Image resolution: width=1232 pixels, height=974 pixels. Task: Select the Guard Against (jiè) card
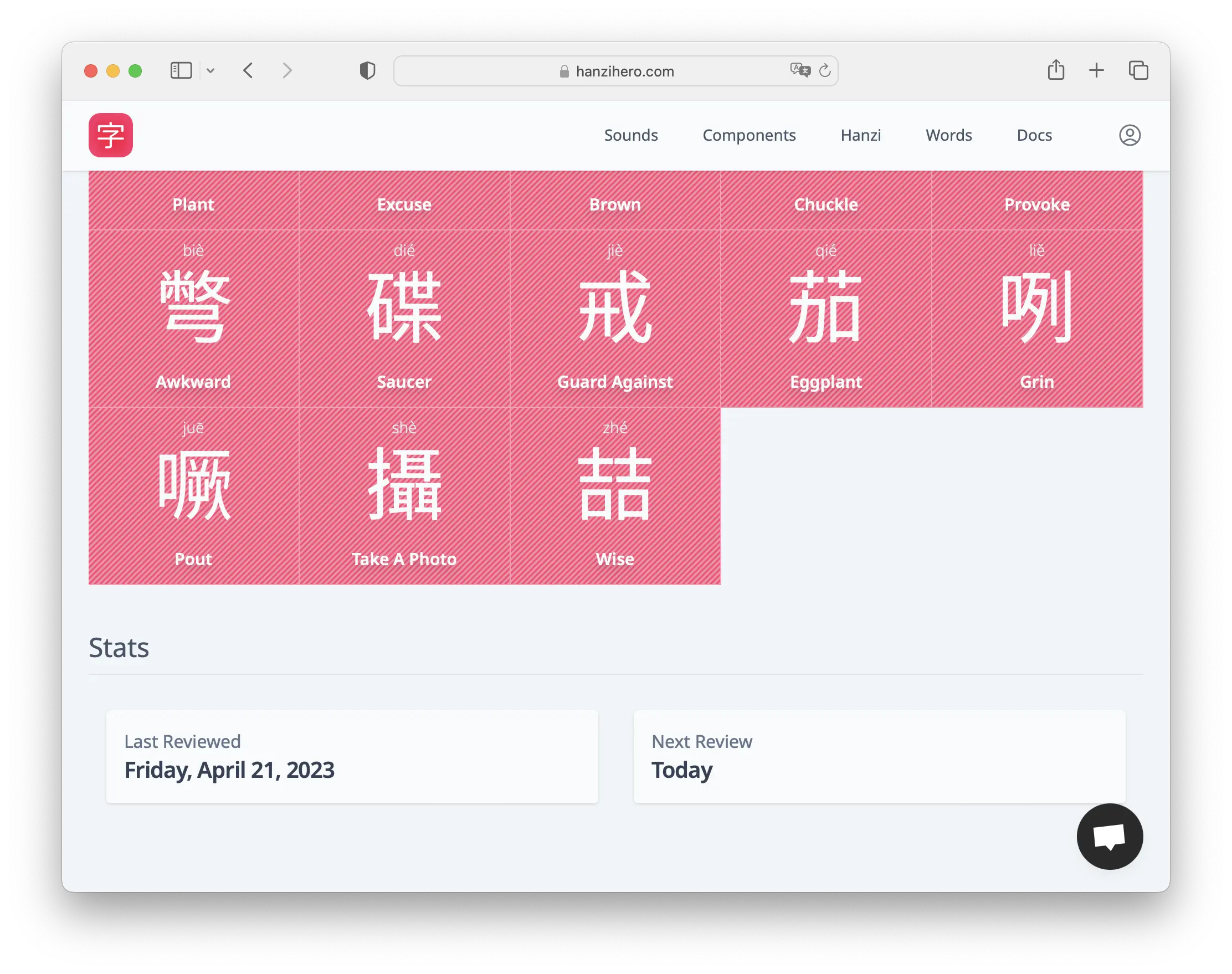point(615,318)
